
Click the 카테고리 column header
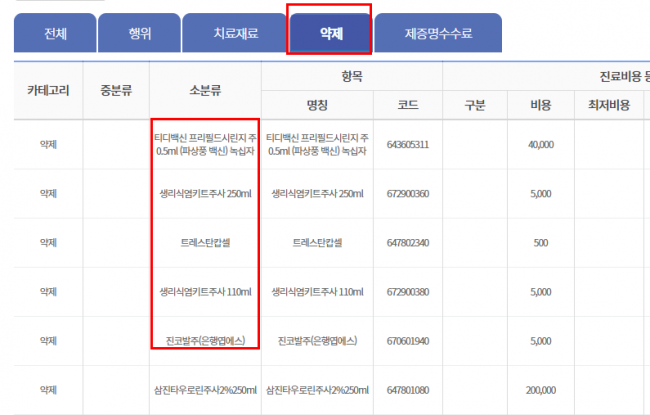point(48,90)
